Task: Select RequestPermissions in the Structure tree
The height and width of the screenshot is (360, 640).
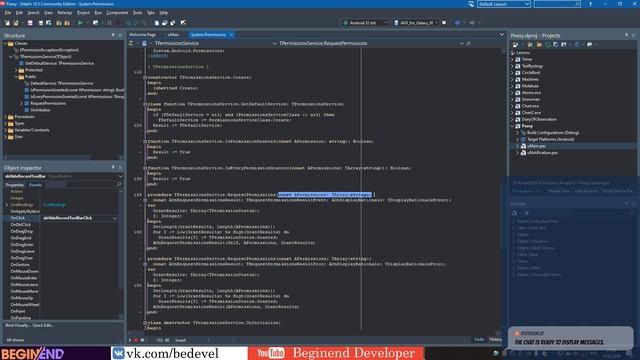Action: click(x=48, y=103)
